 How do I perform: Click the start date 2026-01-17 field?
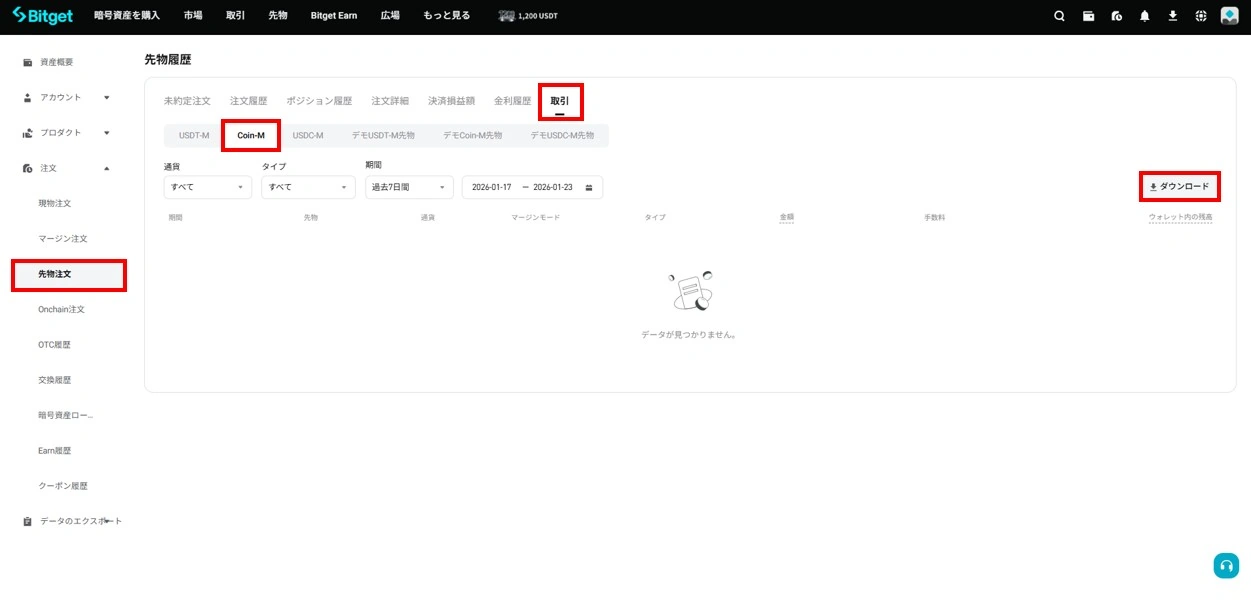[492, 187]
